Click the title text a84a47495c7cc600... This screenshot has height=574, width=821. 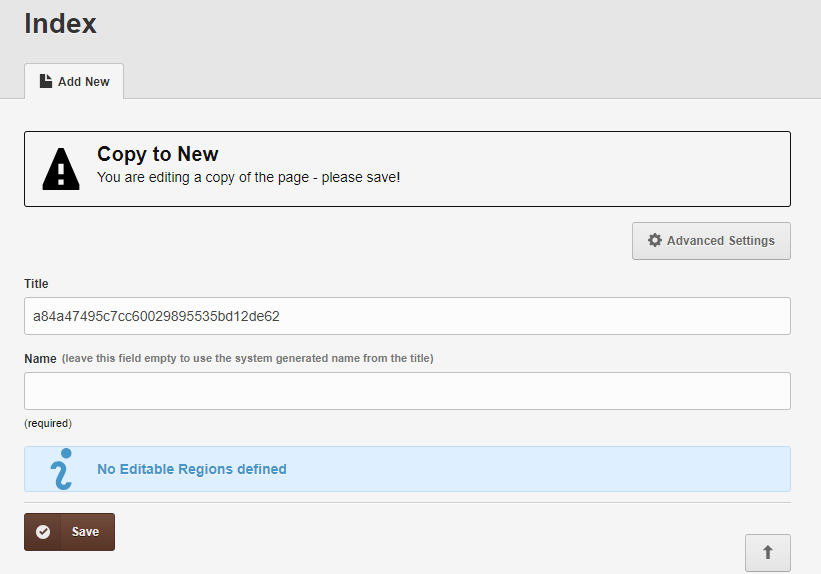156,316
